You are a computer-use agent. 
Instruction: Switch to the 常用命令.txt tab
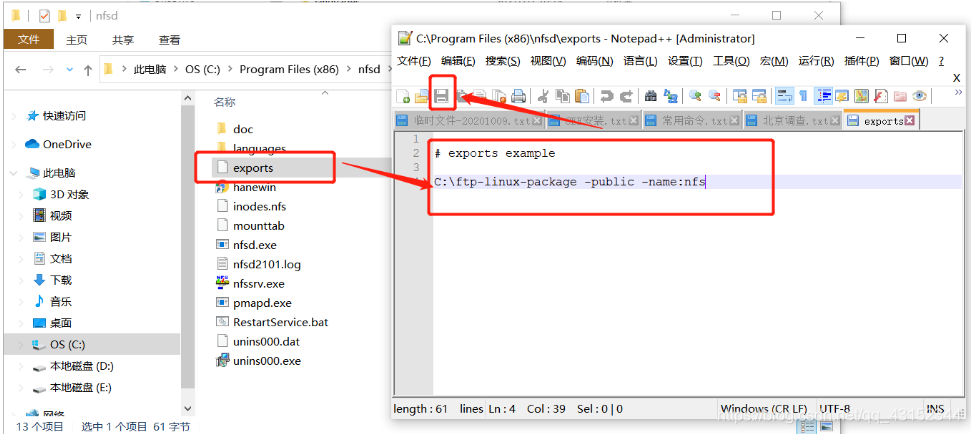point(691,121)
